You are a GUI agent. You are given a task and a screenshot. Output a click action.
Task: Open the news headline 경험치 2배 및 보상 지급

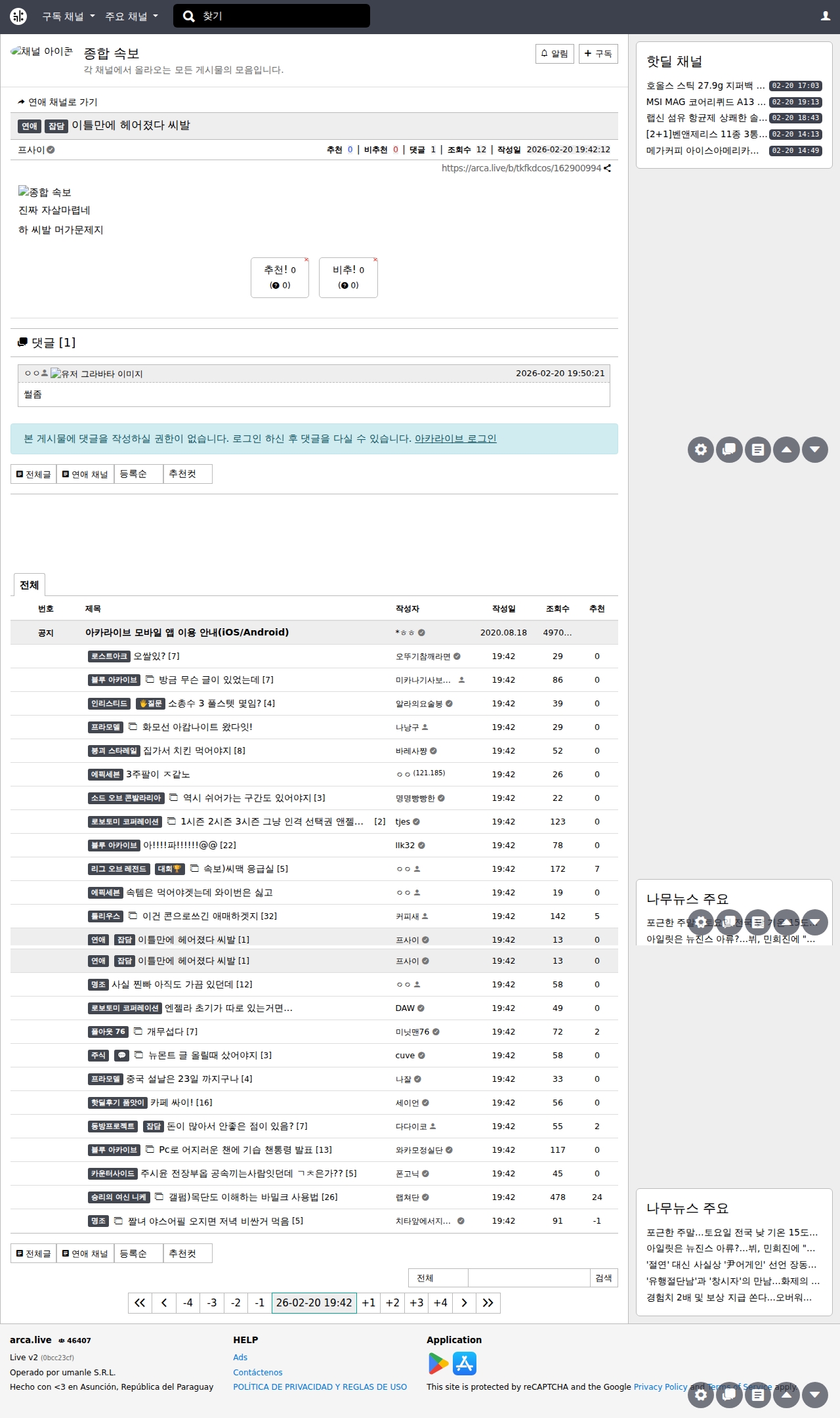pos(730,1297)
